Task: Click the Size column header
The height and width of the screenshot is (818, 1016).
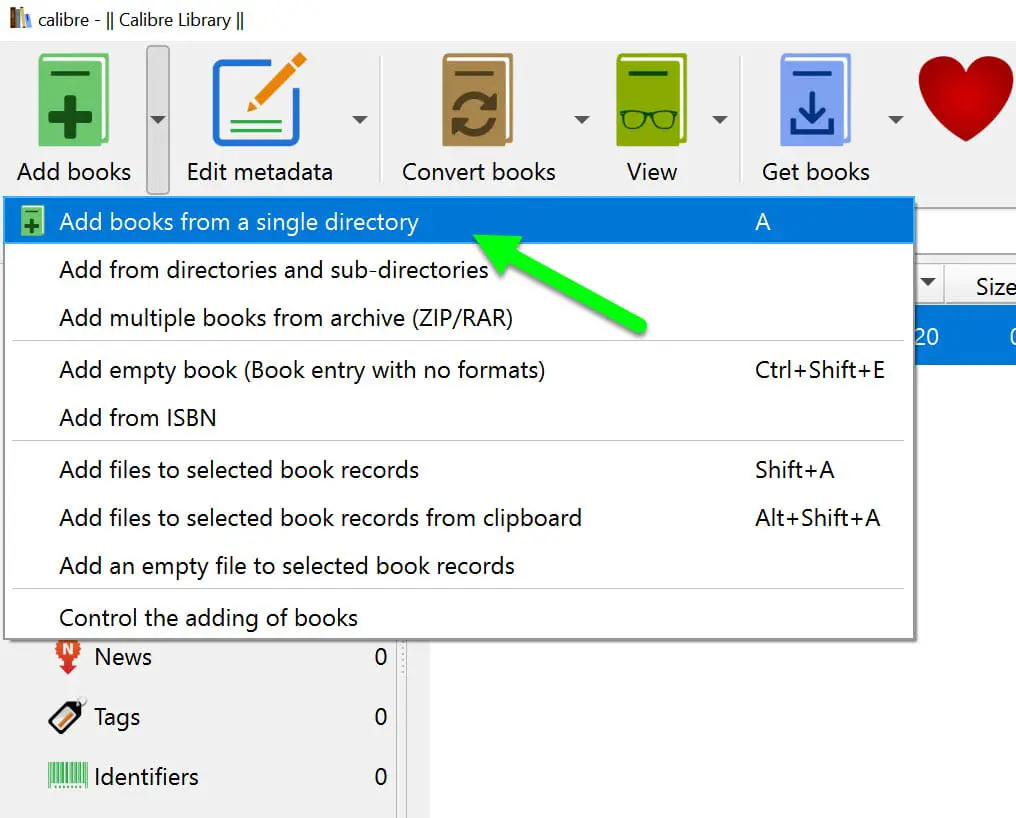Action: pos(993,287)
